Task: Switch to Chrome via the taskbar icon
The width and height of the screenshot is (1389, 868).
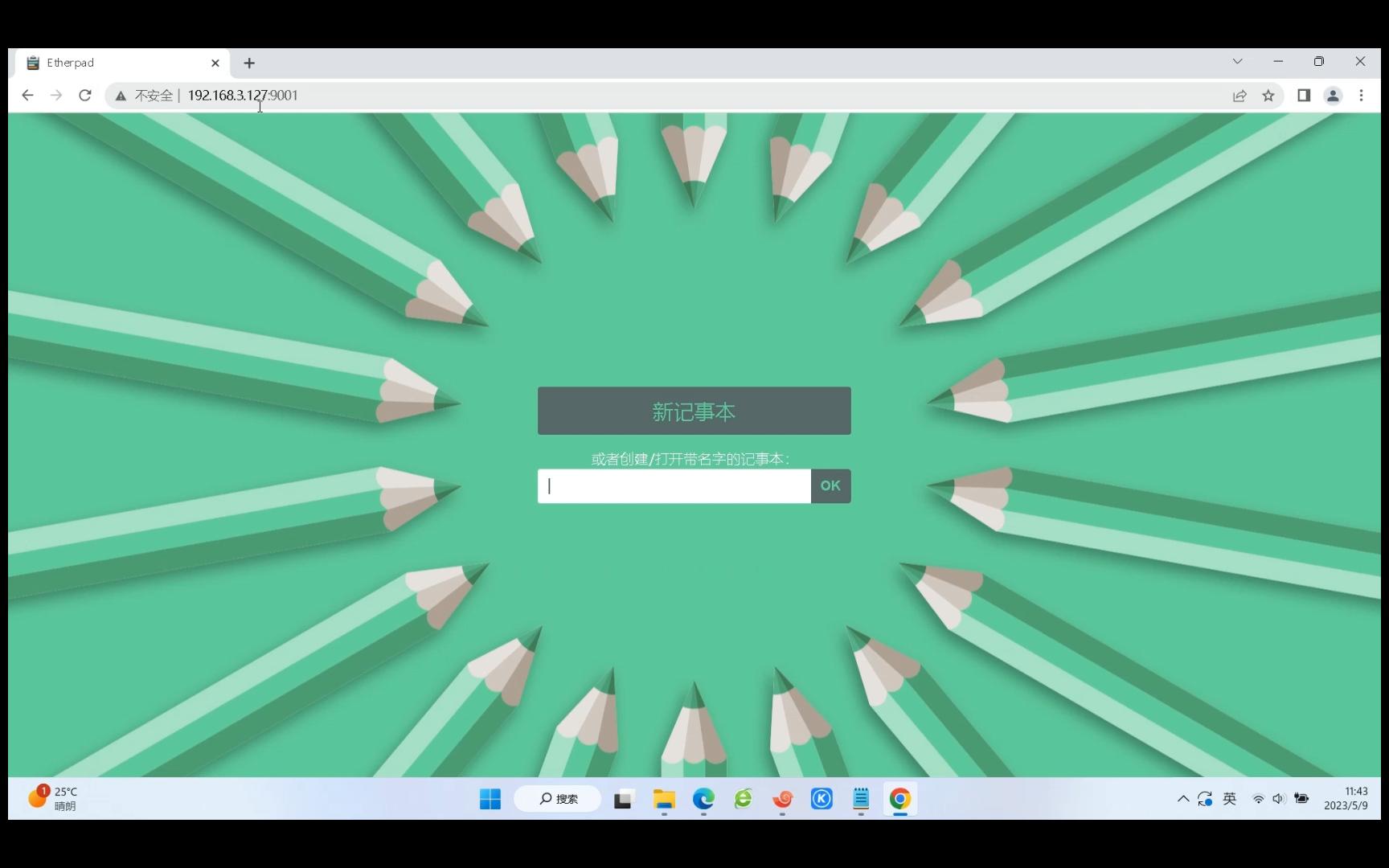Action: click(900, 799)
